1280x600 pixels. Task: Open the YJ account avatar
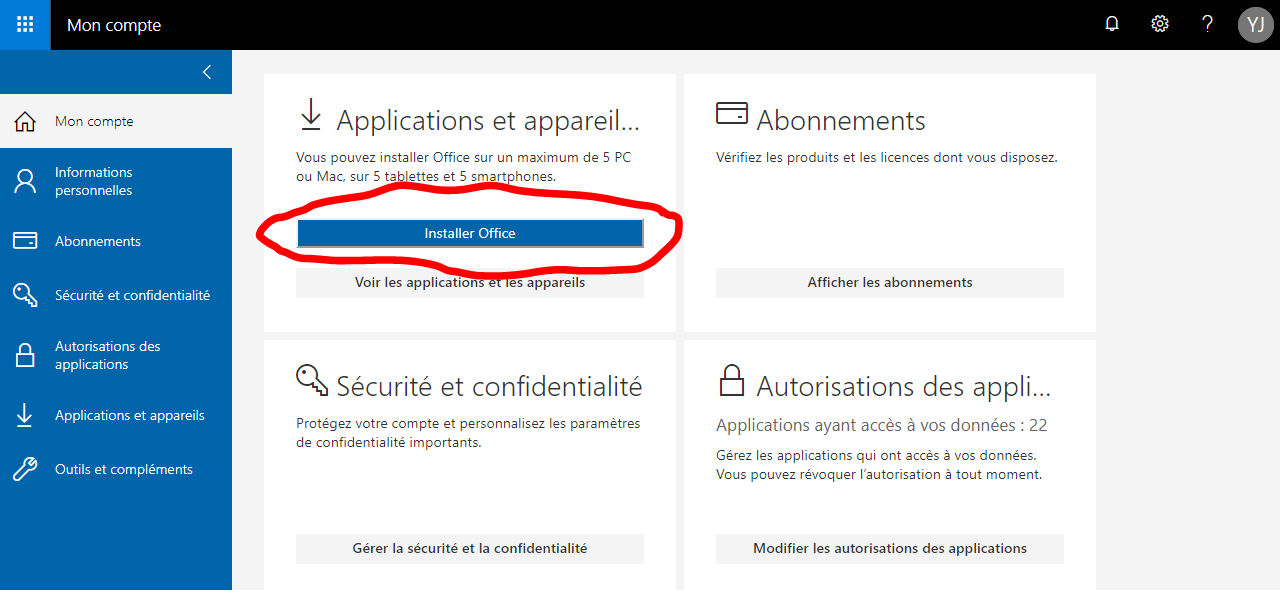[x=1255, y=25]
